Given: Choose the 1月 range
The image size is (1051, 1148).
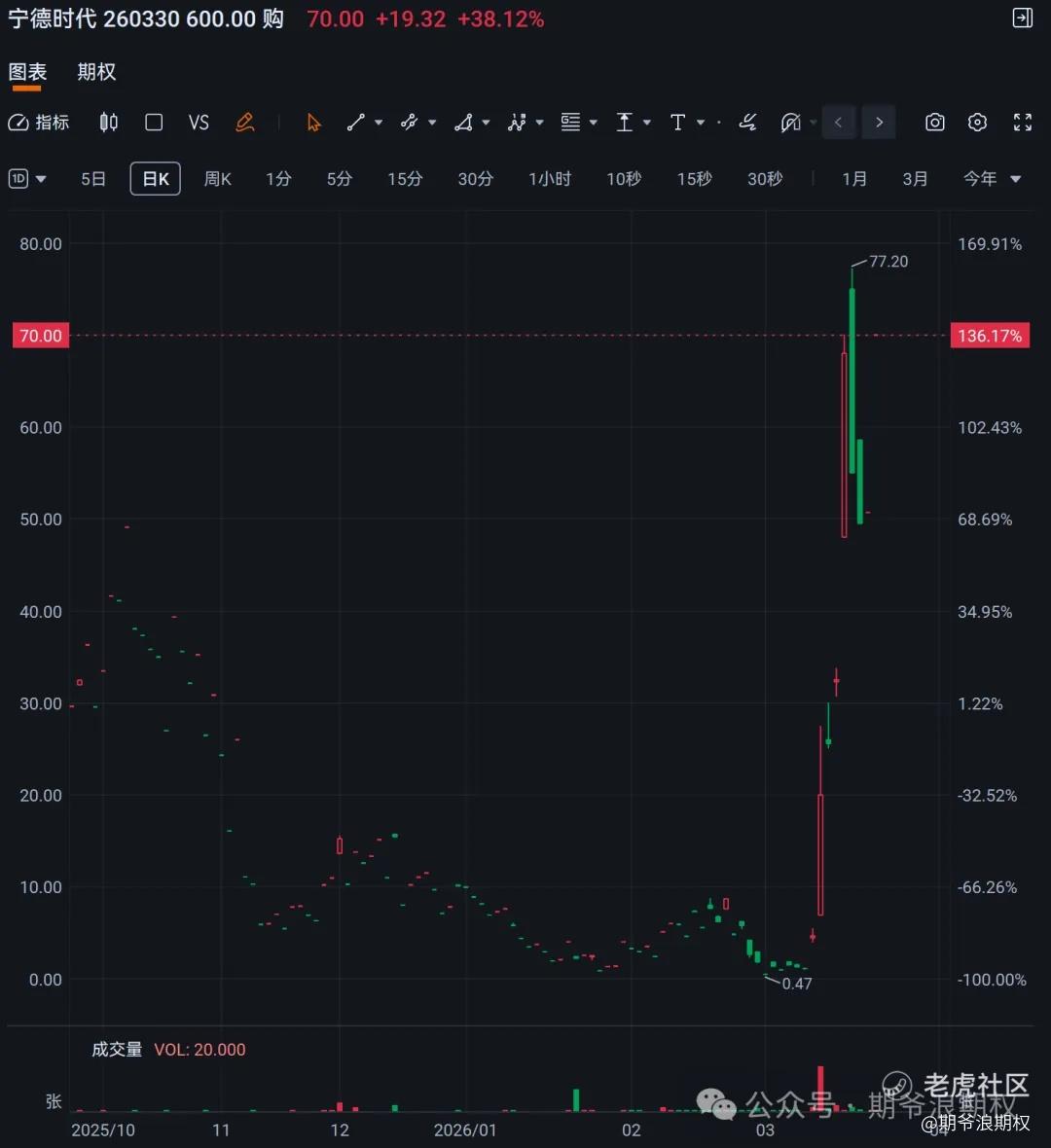Looking at the screenshot, I should 854,179.
